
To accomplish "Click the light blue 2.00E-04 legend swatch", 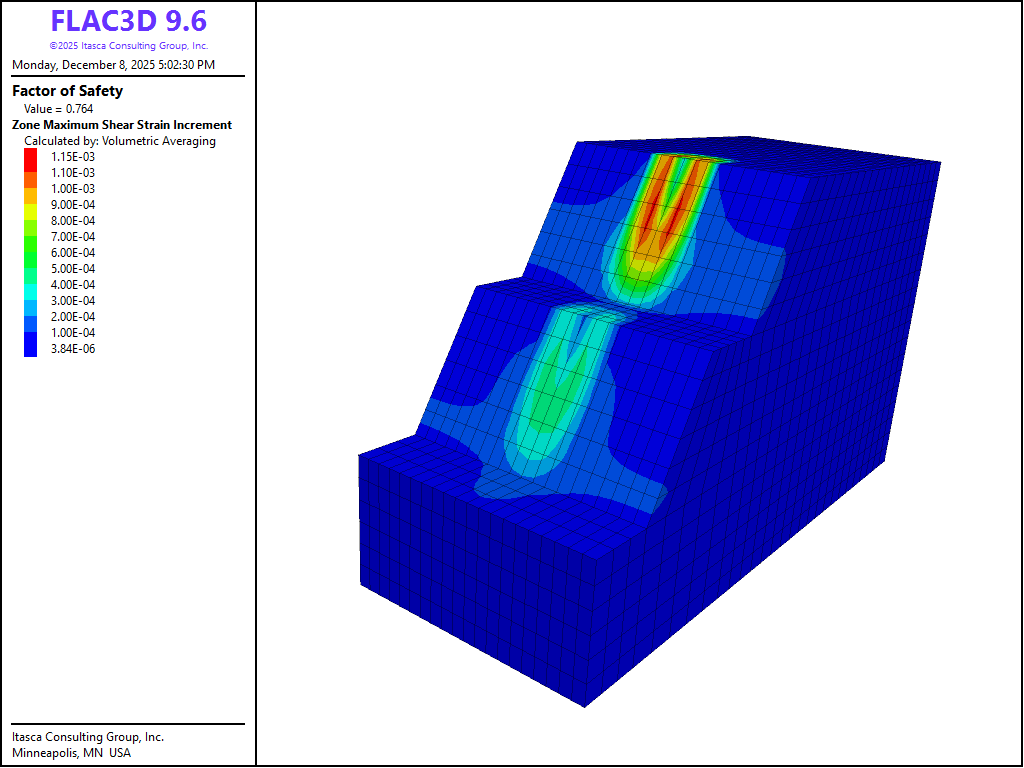I will coord(30,317).
